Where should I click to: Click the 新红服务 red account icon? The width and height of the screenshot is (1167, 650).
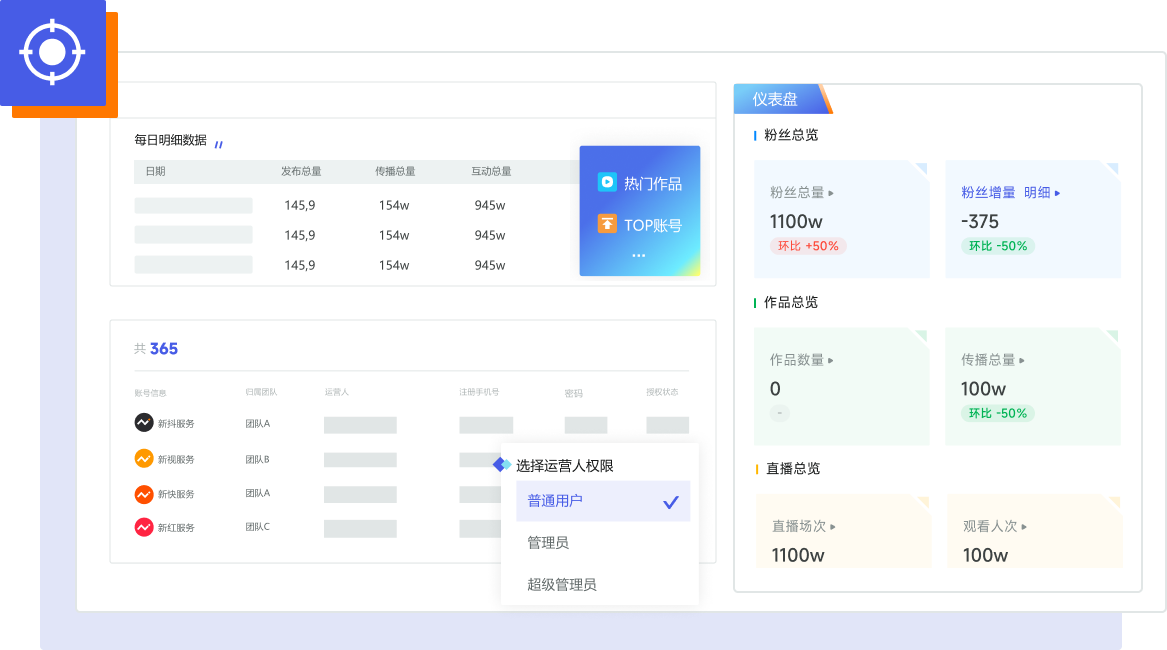pos(144,527)
